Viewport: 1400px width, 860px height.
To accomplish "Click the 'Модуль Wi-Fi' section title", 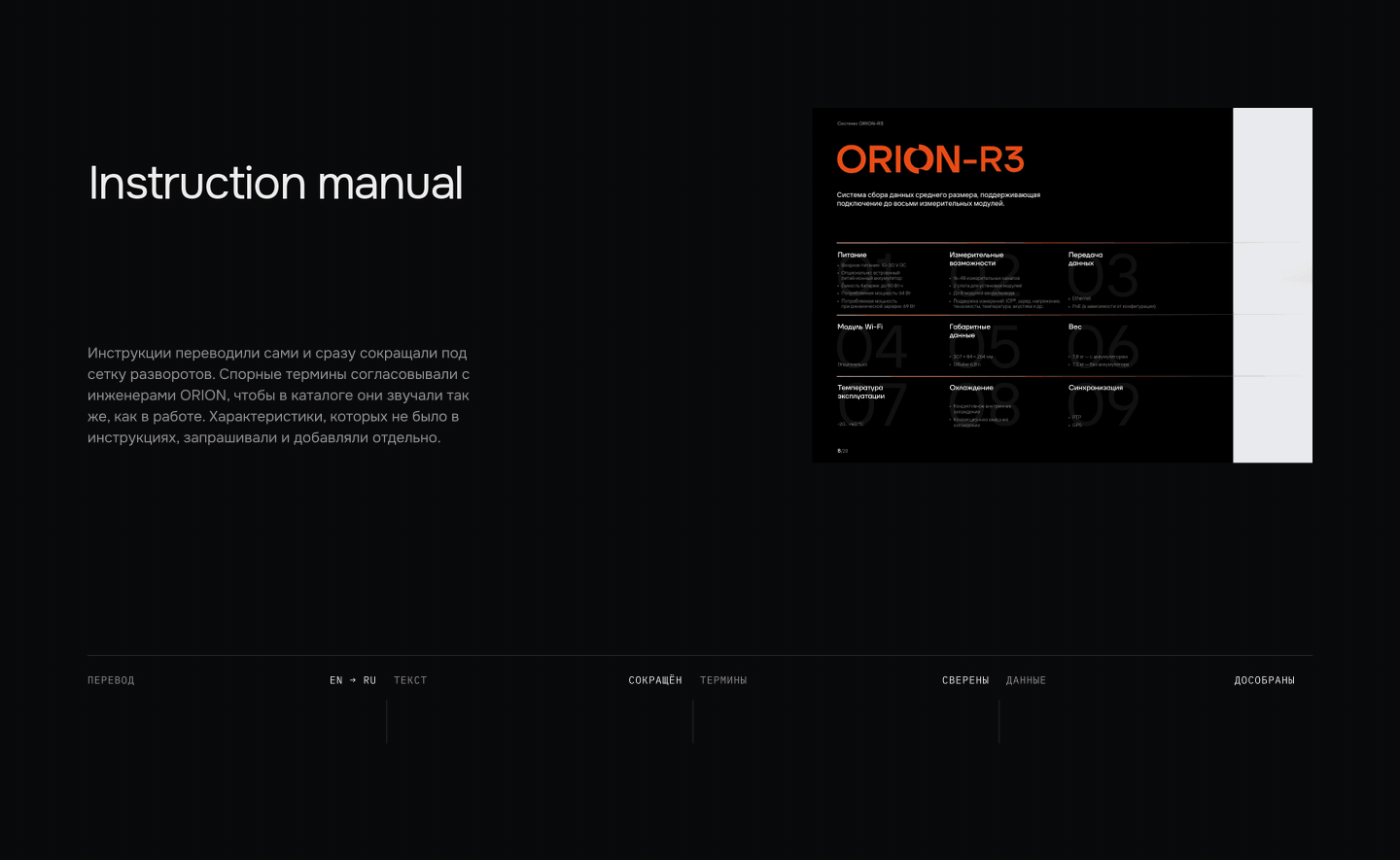I will (x=859, y=327).
